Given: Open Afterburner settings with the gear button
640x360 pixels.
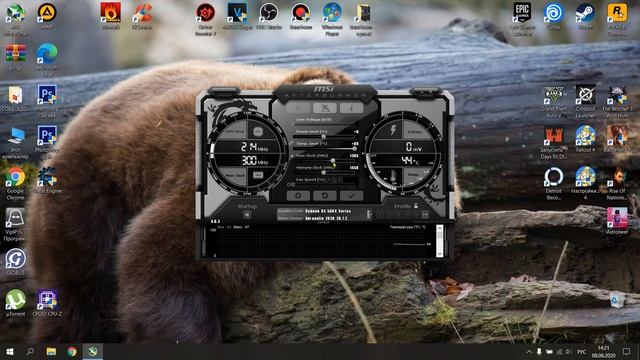Looking at the screenshot, I should pos(298,196).
